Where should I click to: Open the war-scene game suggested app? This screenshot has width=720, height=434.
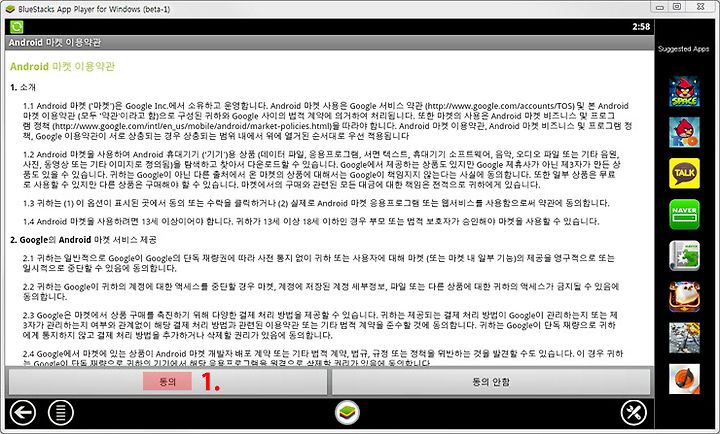pyautogui.click(x=684, y=338)
